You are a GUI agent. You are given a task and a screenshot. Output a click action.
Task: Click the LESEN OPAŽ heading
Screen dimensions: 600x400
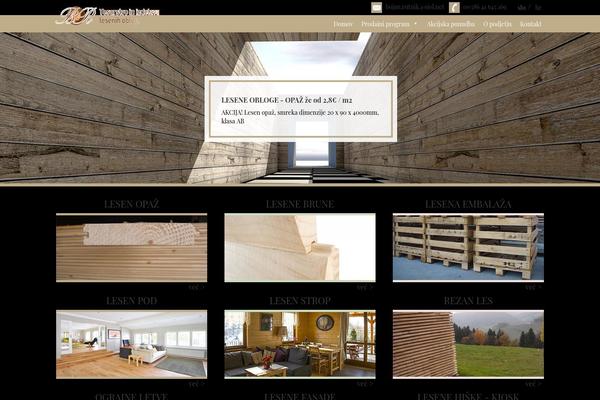pos(131,204)
